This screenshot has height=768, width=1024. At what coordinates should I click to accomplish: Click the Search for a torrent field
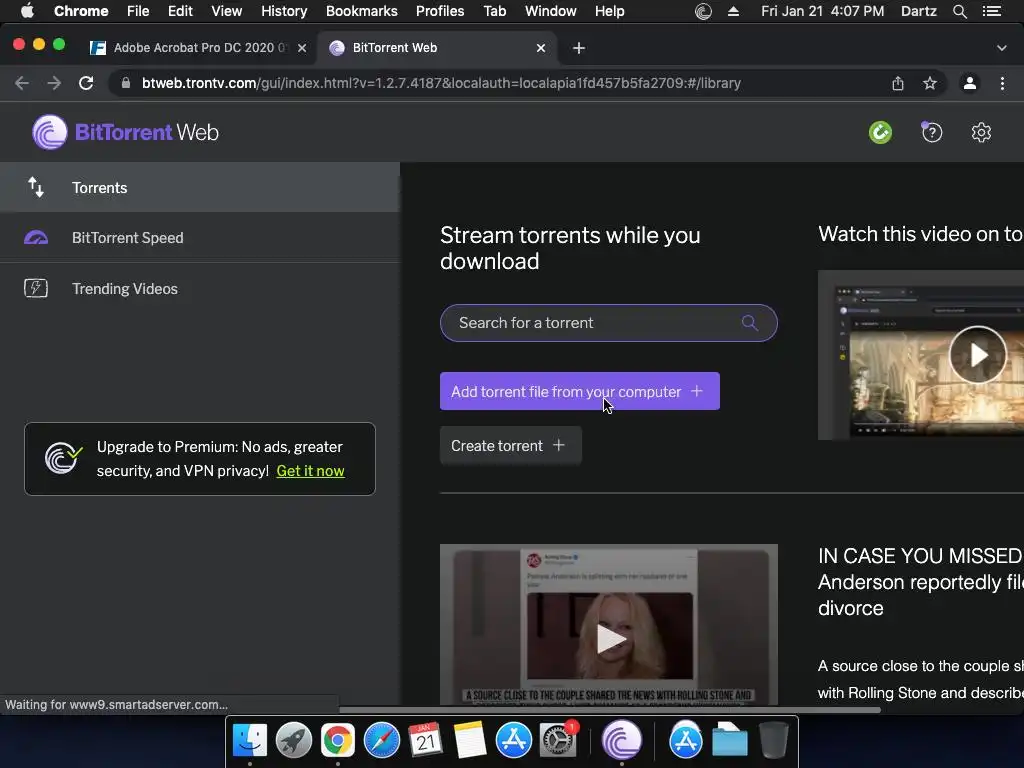(609, 323)
